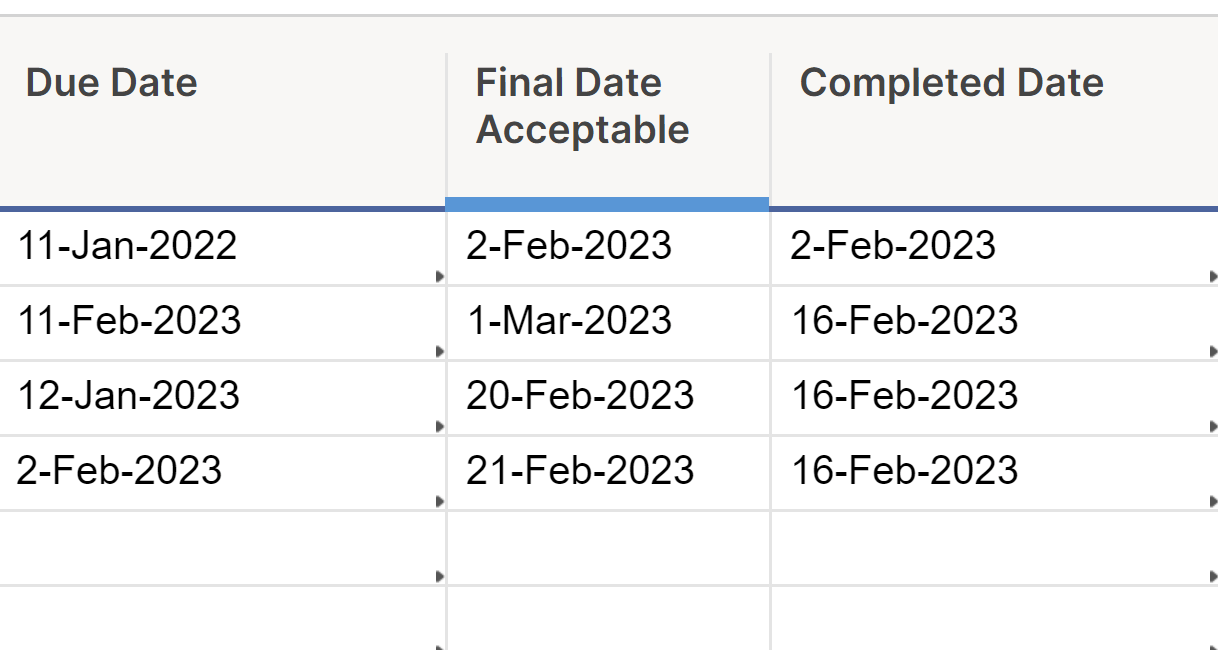Select the 1-Mar-2023 final date cell

coord(568,321)
